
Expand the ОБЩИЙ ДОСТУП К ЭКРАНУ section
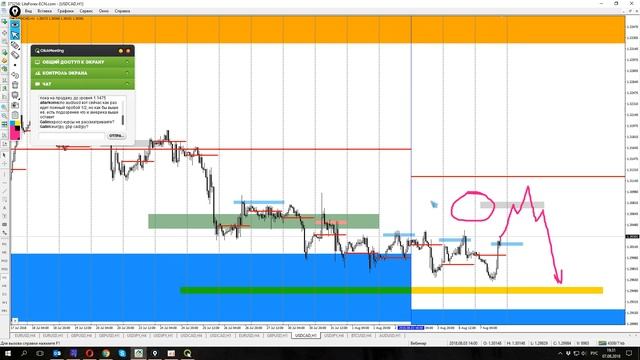click(x=82, y=62)
